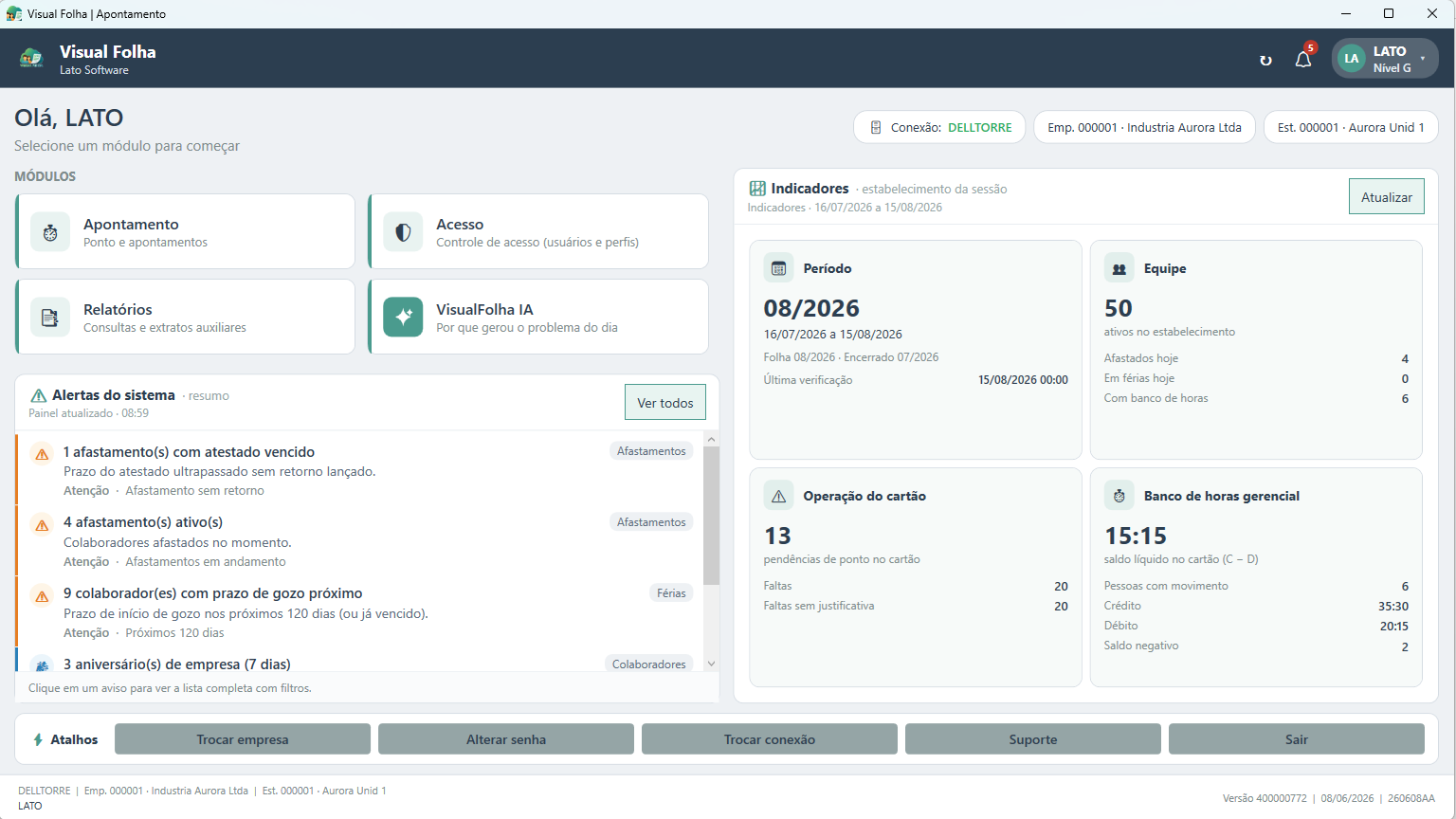Click the Sair shortcut button

pos(1297,739)
